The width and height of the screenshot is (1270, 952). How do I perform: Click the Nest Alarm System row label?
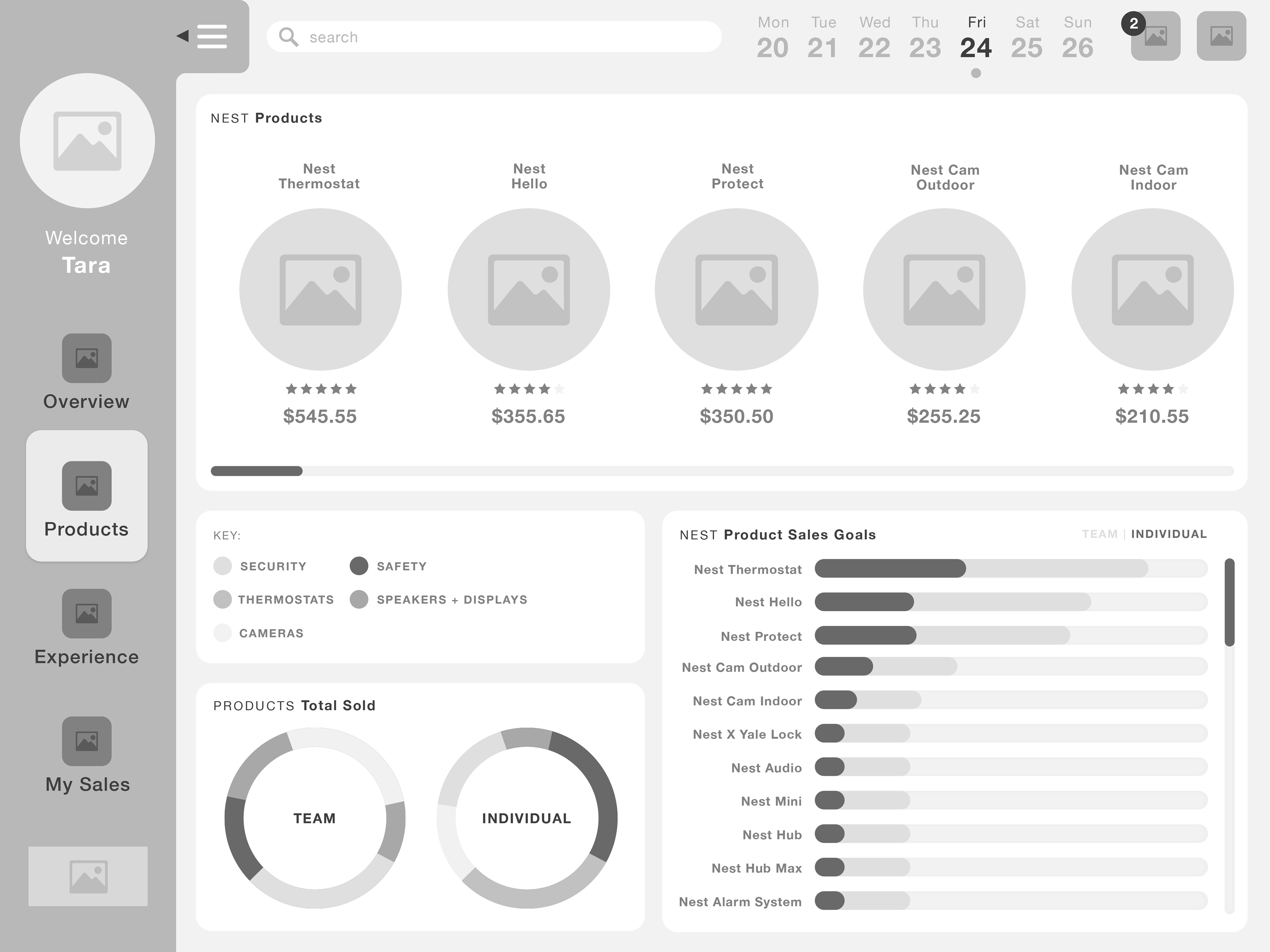(x=740, y=901)
